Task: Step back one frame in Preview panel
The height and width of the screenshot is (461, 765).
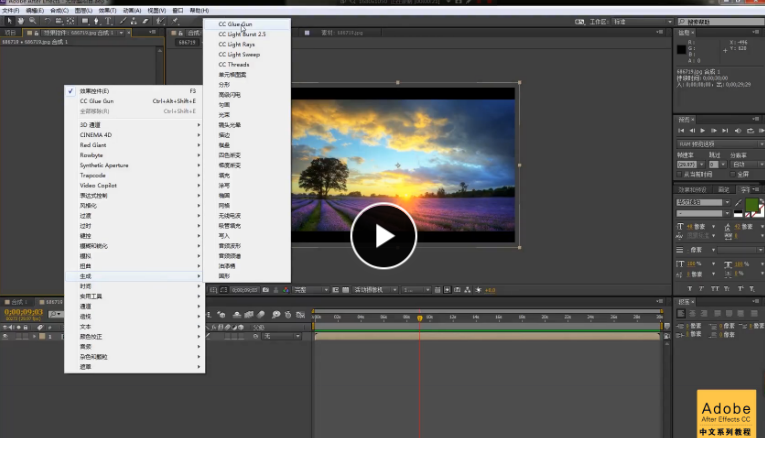Action: click(x=692, y=131)
